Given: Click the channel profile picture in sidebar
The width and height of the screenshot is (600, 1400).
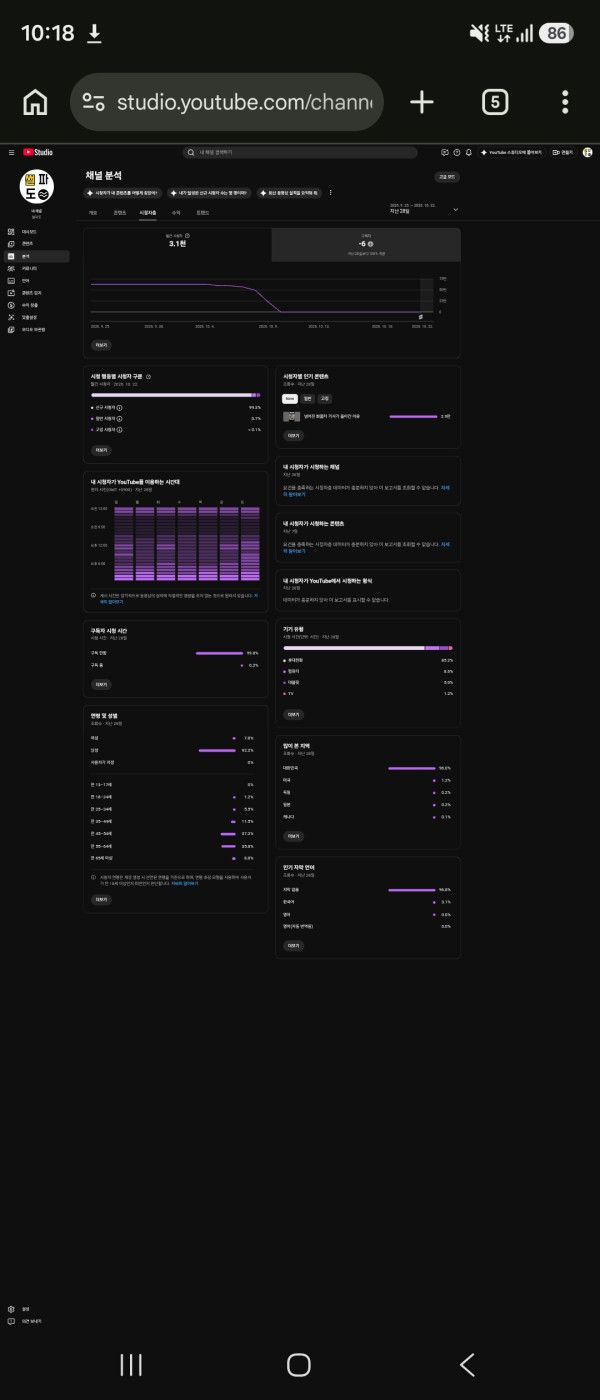Looking at the screenshot, I should pyautogui.click(x=37, y=186).
